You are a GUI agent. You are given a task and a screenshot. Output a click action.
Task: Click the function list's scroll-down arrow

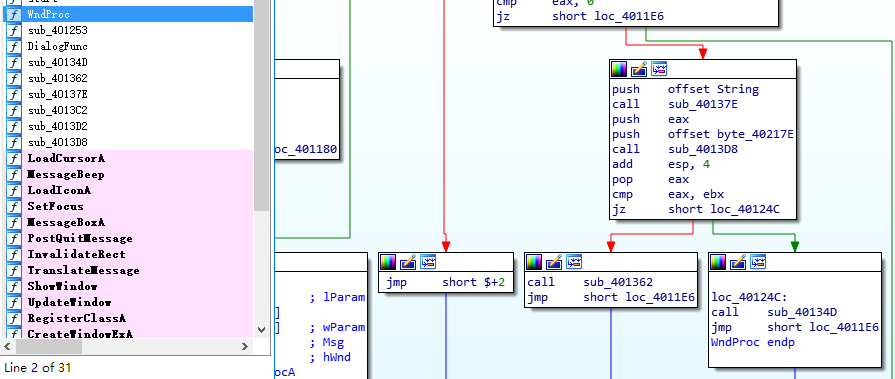pos(261,330)
